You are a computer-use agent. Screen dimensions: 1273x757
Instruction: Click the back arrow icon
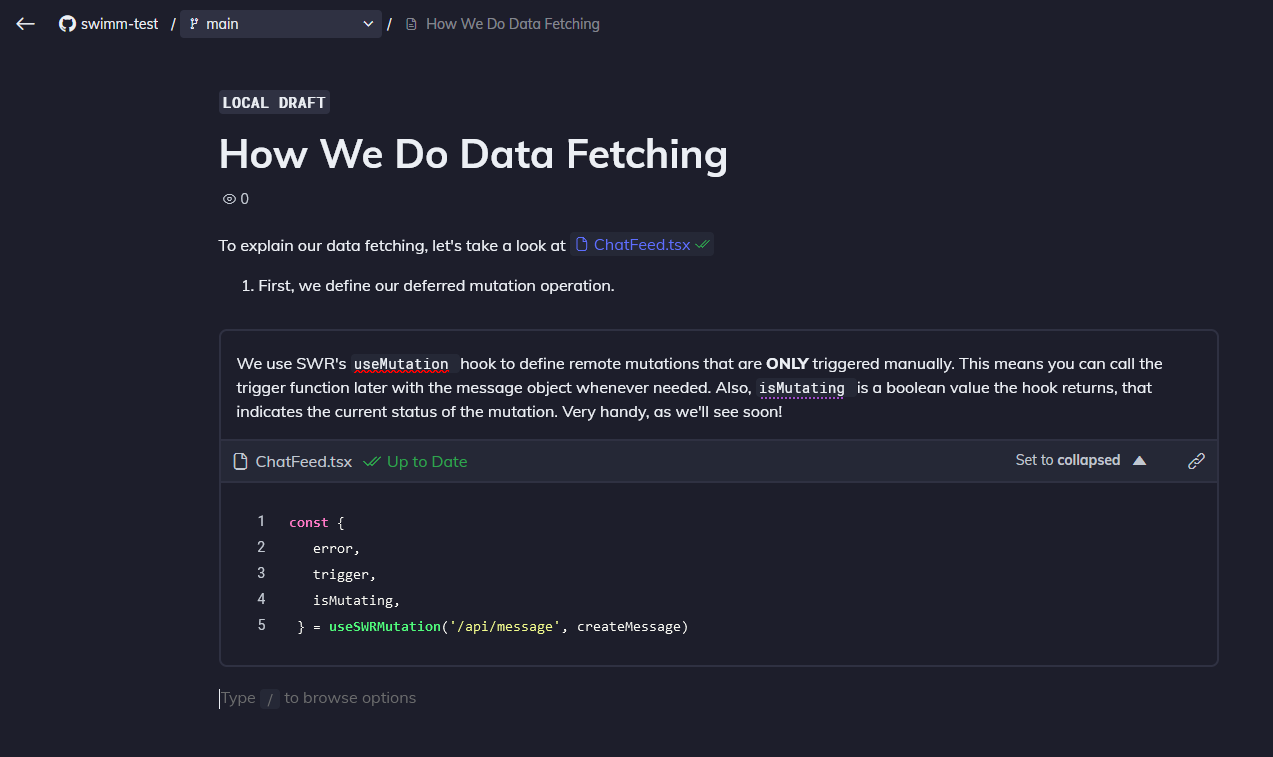click(x=26, y=24)
